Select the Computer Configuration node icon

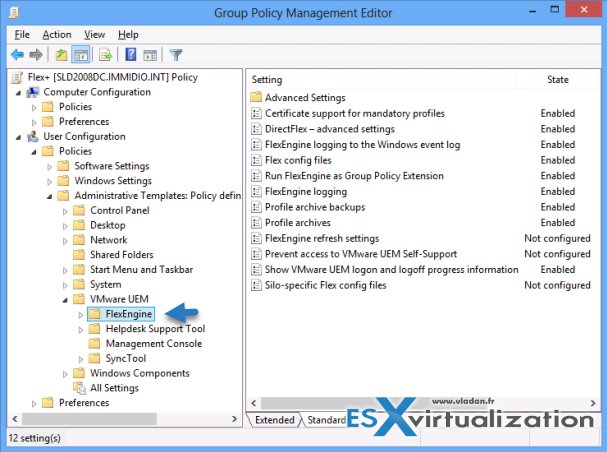coord(33,92)
